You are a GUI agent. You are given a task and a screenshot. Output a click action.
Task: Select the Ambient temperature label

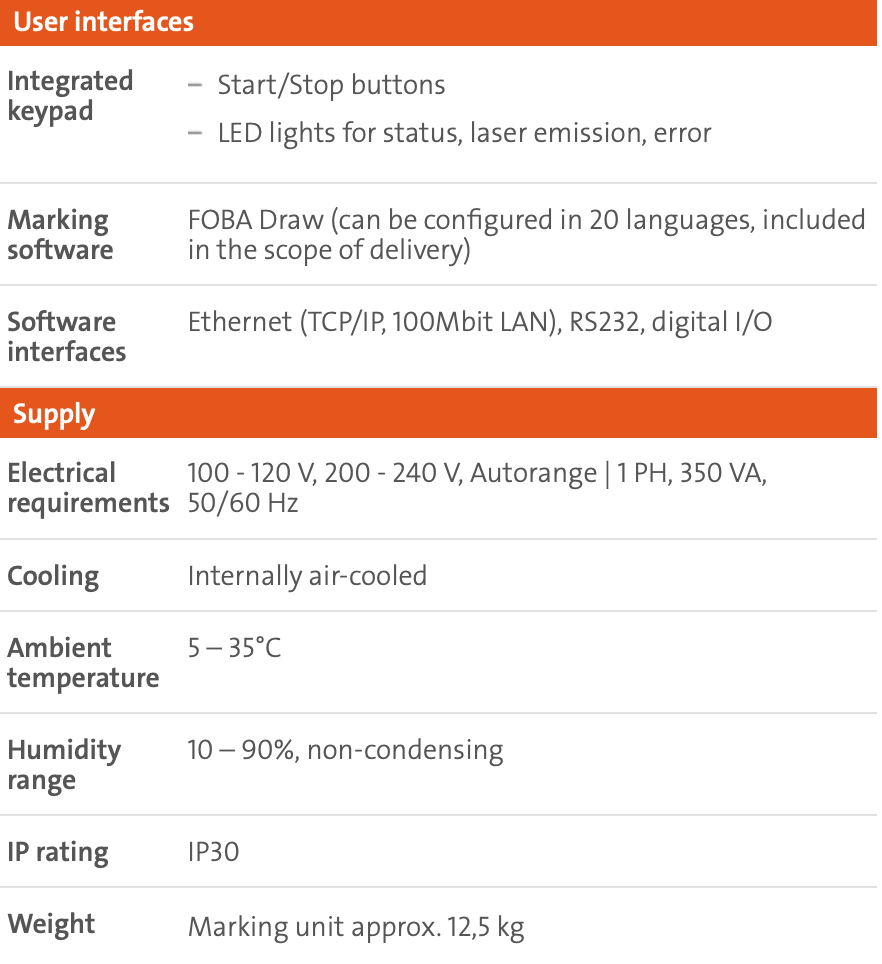coord(83,663)
